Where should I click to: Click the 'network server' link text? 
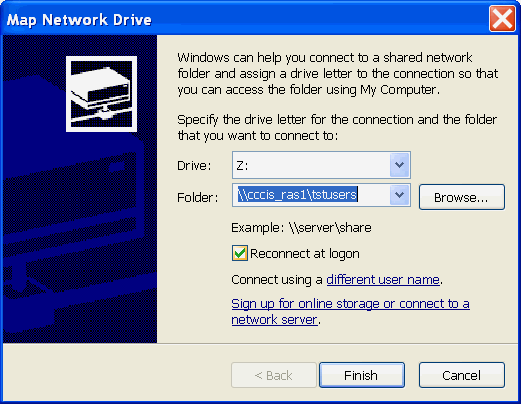274,319
